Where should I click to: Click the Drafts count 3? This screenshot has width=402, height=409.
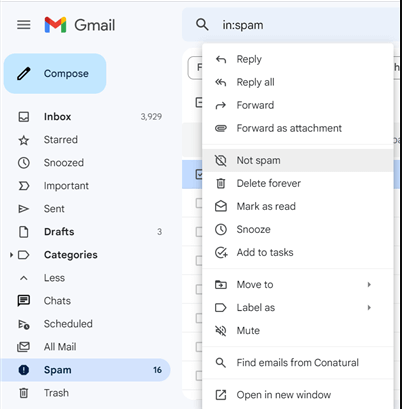[x=159, y=232]
